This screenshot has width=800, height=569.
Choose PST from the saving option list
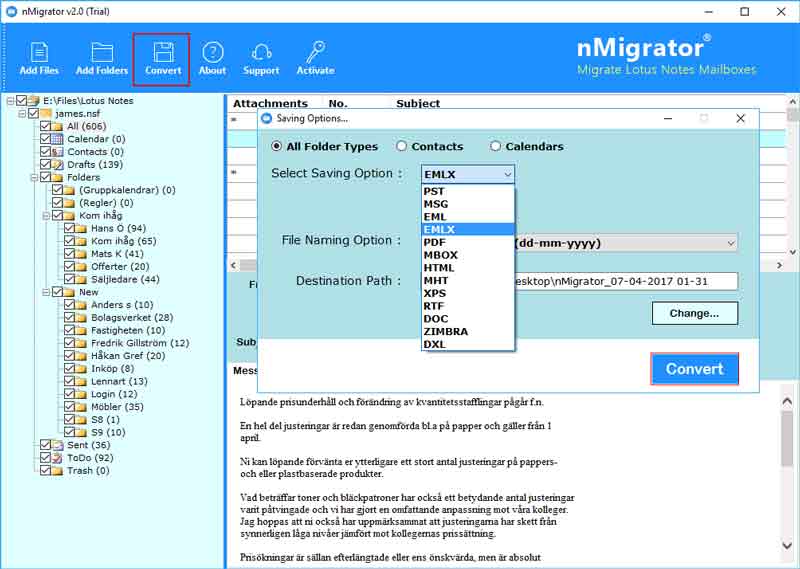point(468,191)
